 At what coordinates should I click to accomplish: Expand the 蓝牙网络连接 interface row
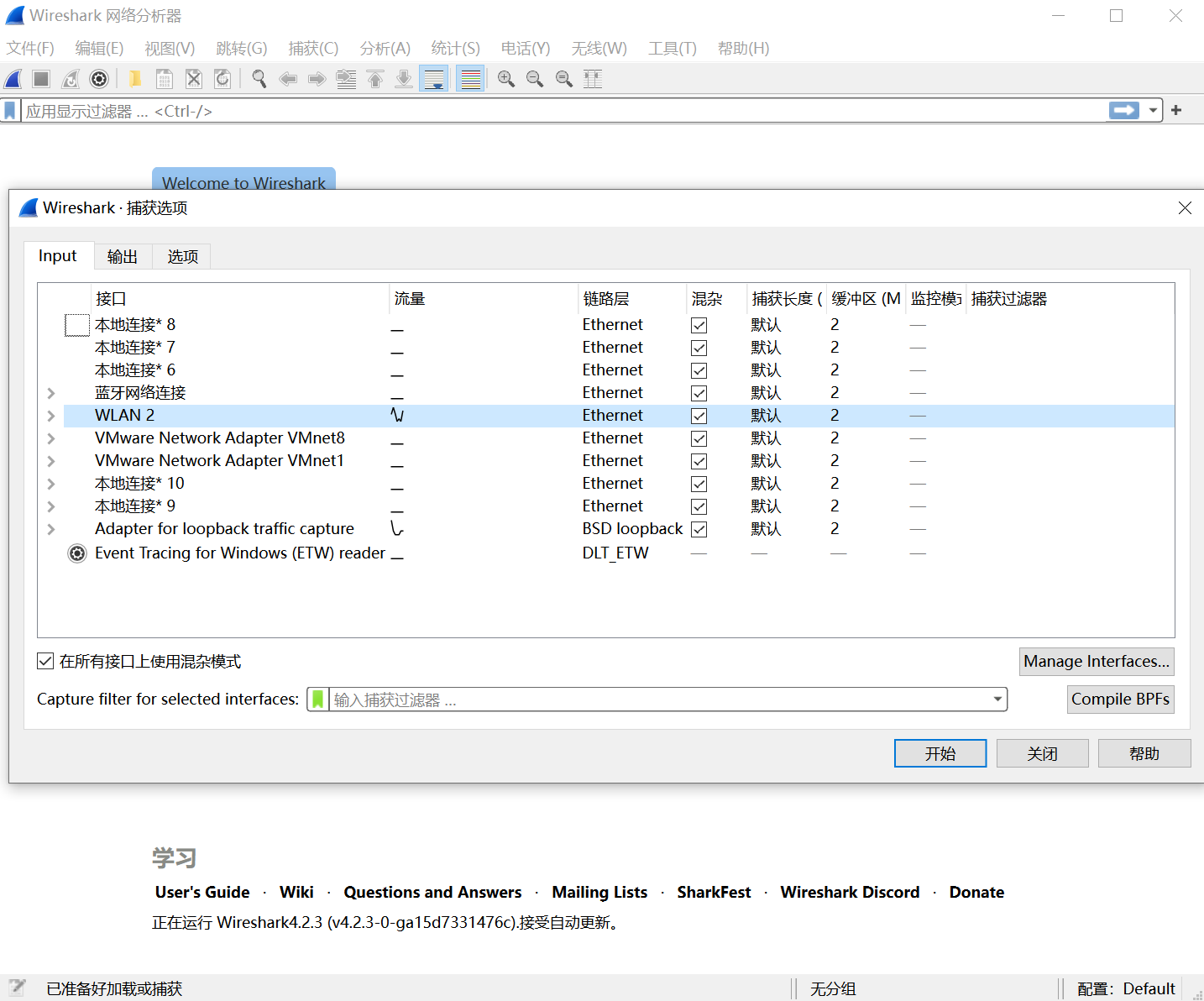[51, 393]
